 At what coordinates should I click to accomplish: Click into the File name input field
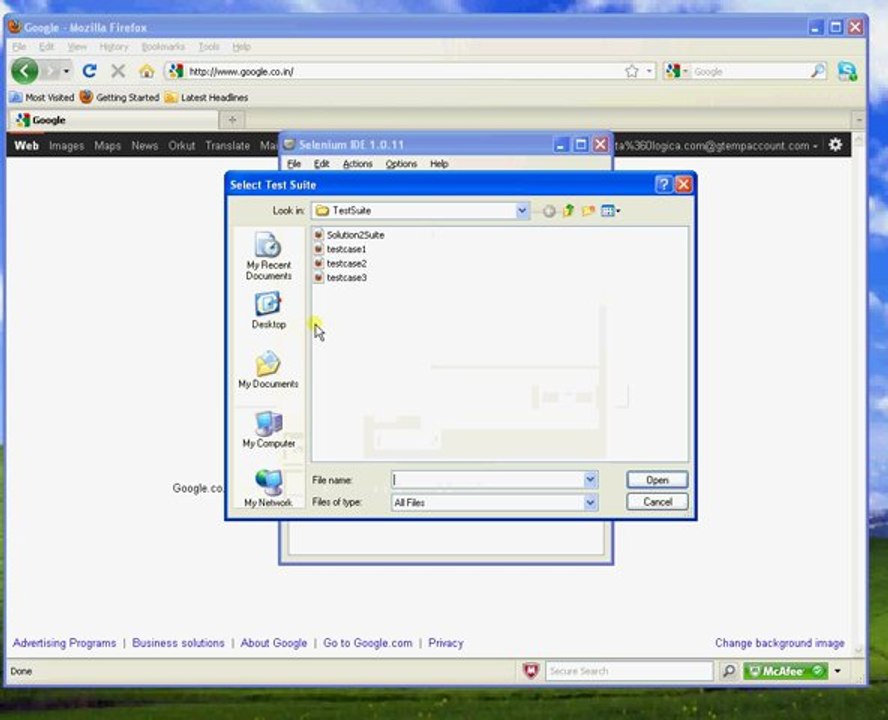click(x=487, y=480)
